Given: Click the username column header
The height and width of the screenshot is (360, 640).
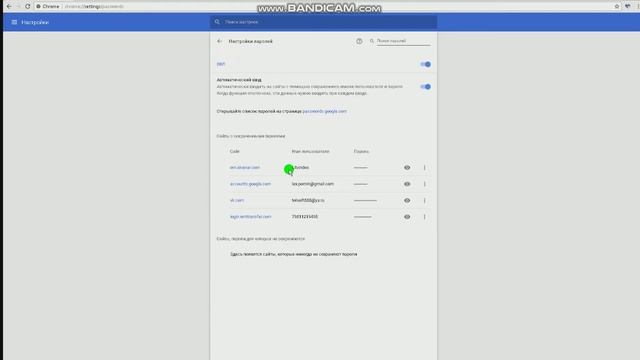Looking at the screenshot, I should click(310, 151).
